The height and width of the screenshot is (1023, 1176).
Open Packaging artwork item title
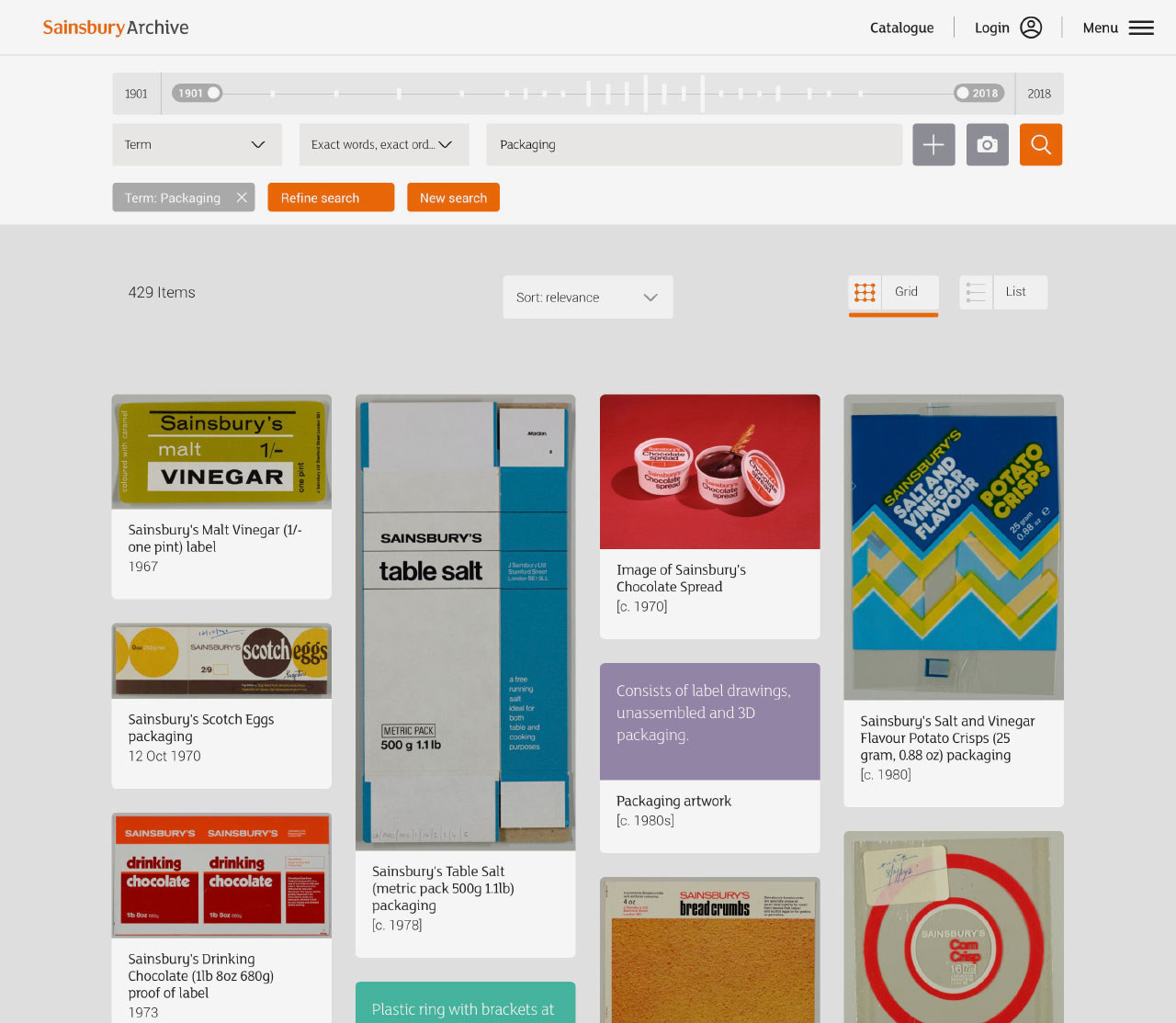[x=673, y=801]
